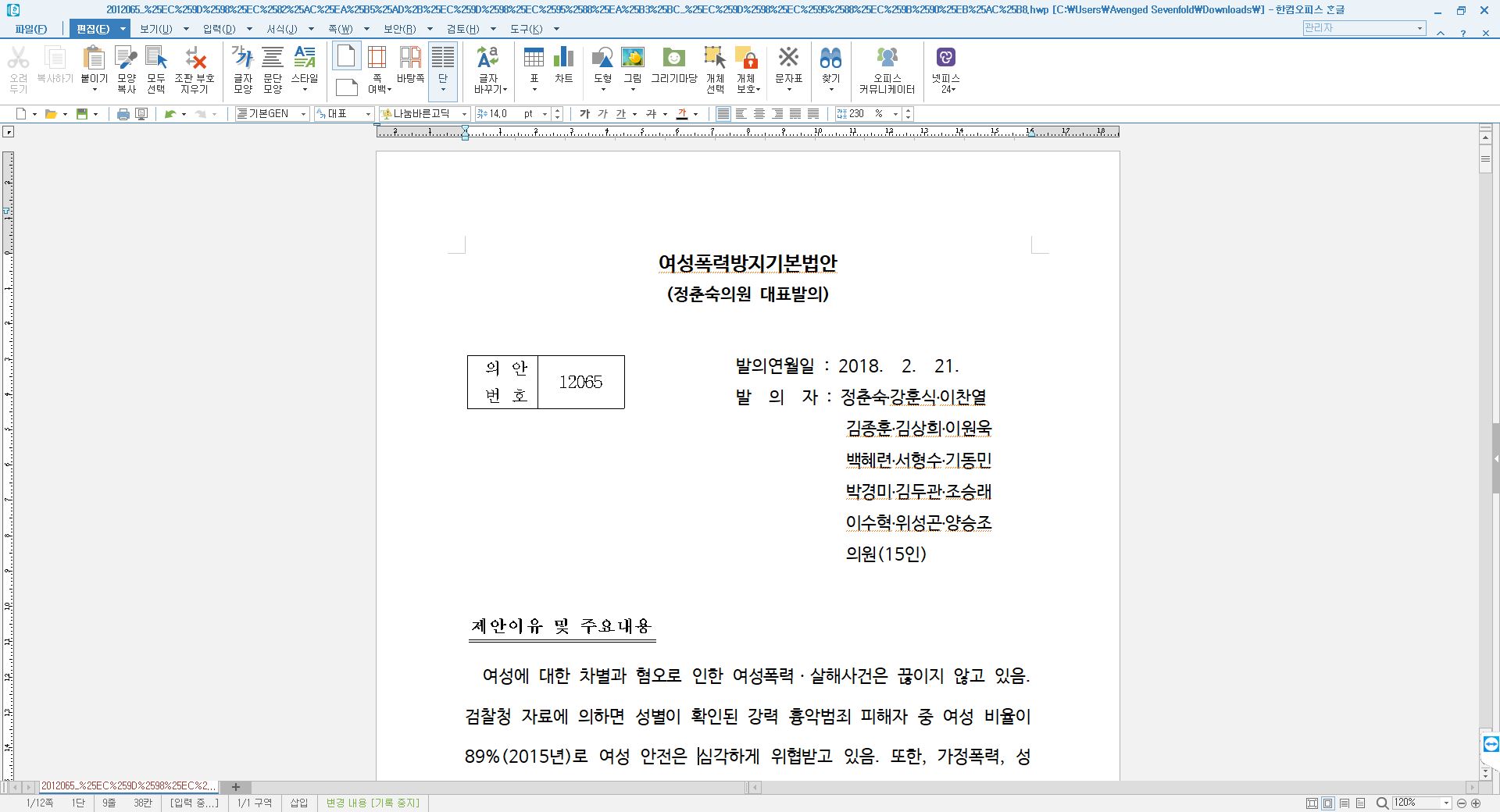1500x812 pixels.
Task: Click the new document tab plus button
Action: 236,787
